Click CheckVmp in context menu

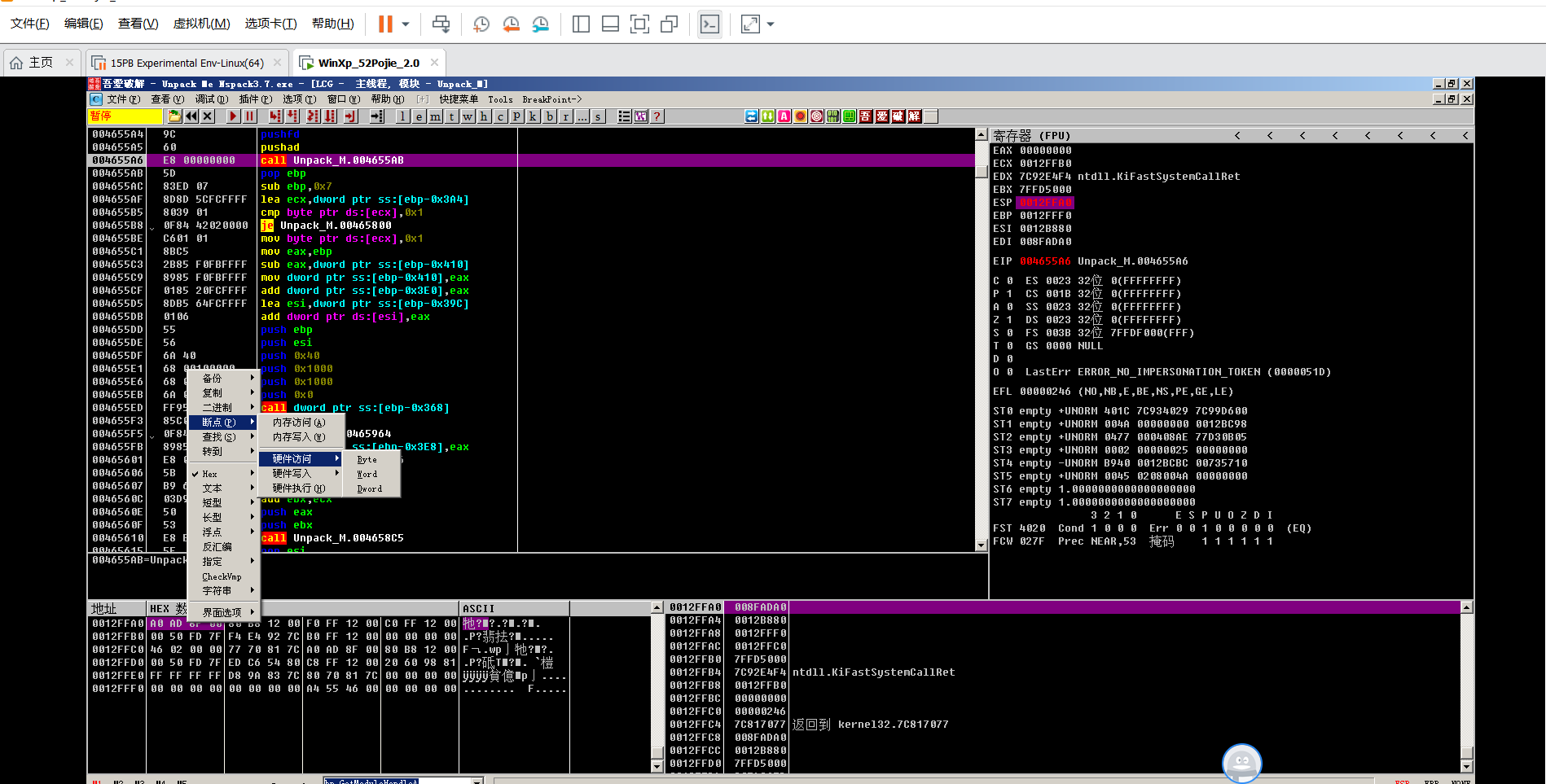[222, 576]
